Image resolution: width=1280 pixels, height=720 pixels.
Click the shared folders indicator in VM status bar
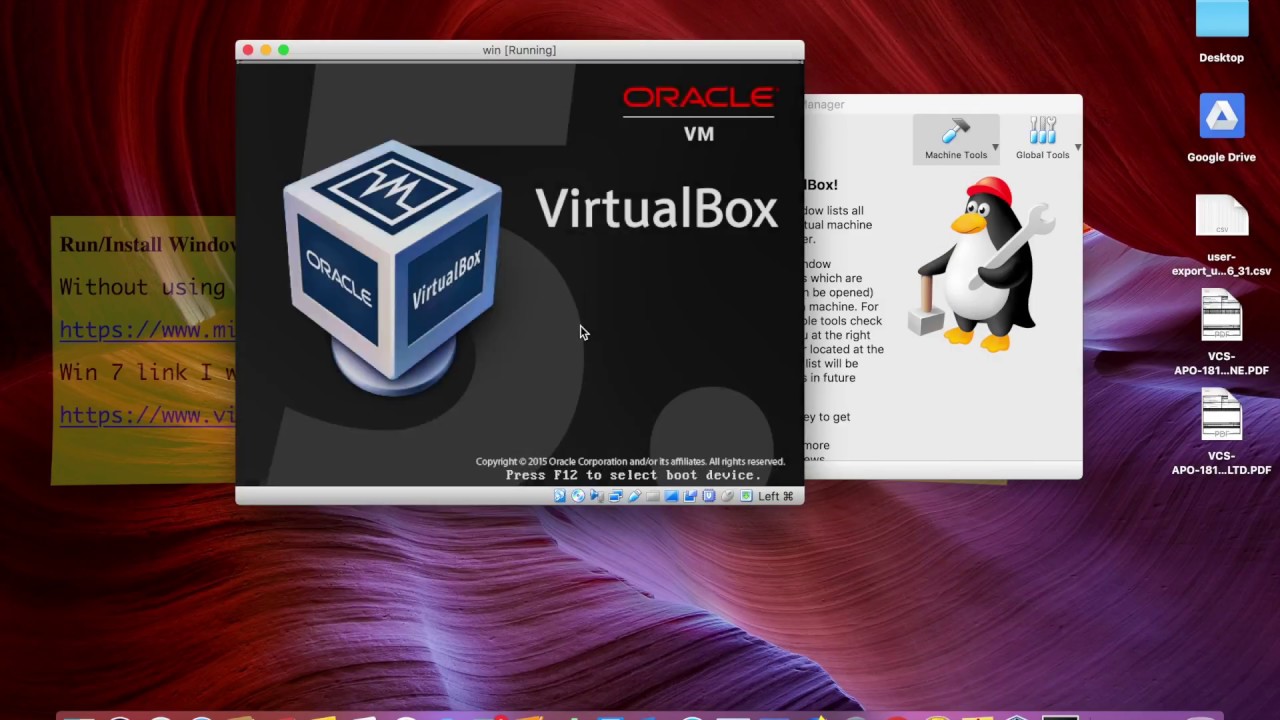pyautogui.click(x=653, y=496)
